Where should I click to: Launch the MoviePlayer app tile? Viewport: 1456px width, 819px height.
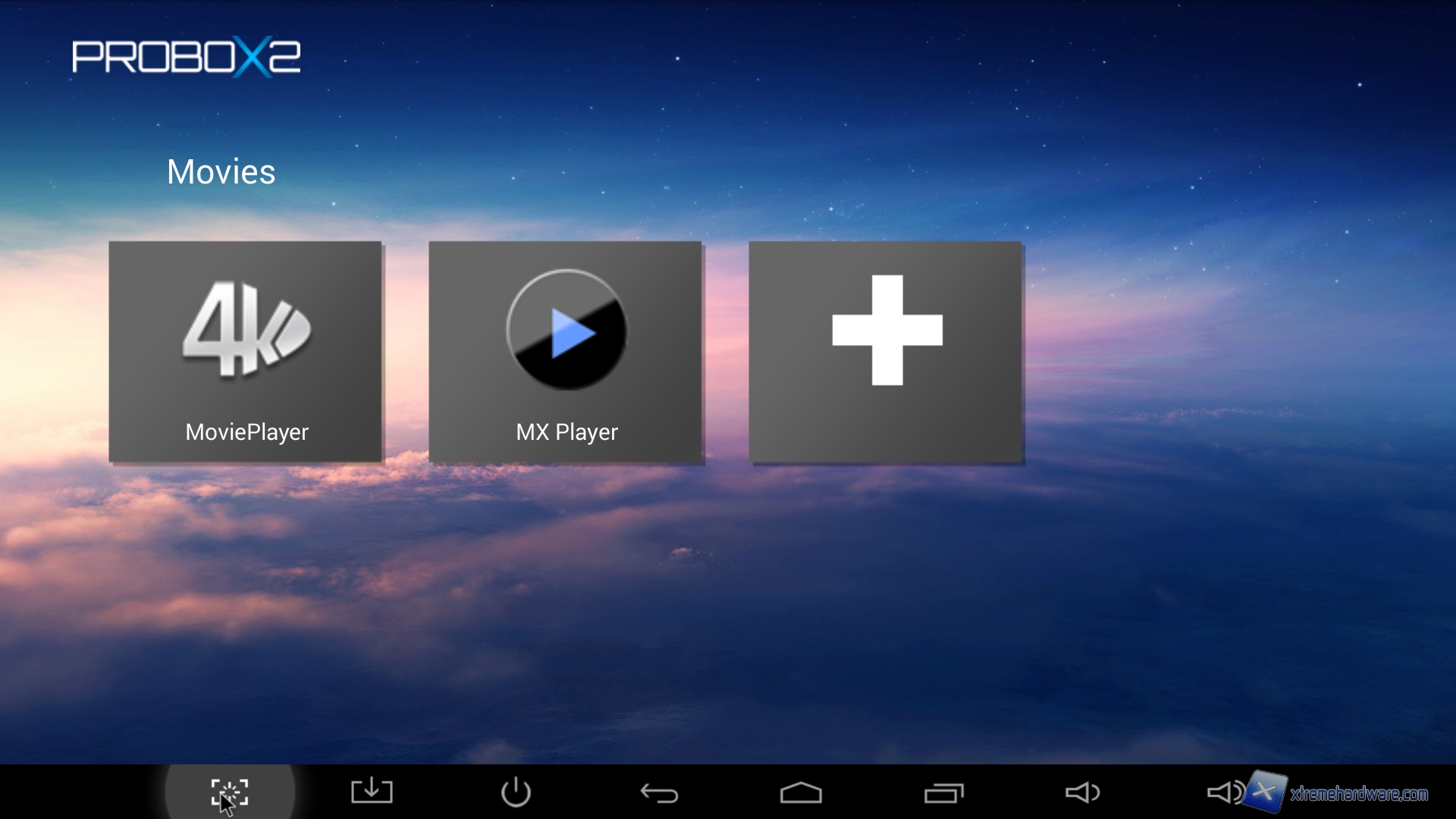coord(245,351)
